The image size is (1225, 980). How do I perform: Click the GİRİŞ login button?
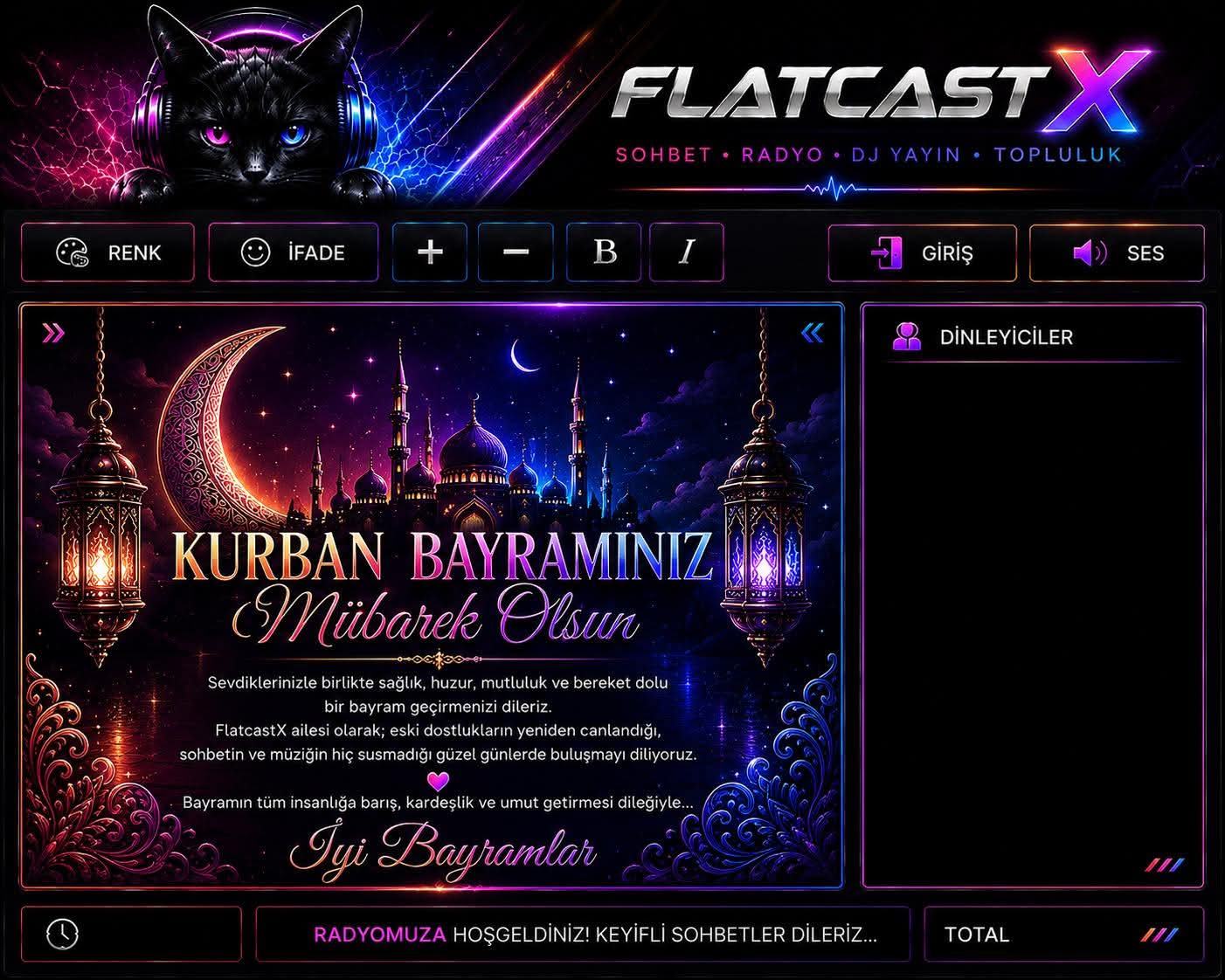tap(923, 252)
